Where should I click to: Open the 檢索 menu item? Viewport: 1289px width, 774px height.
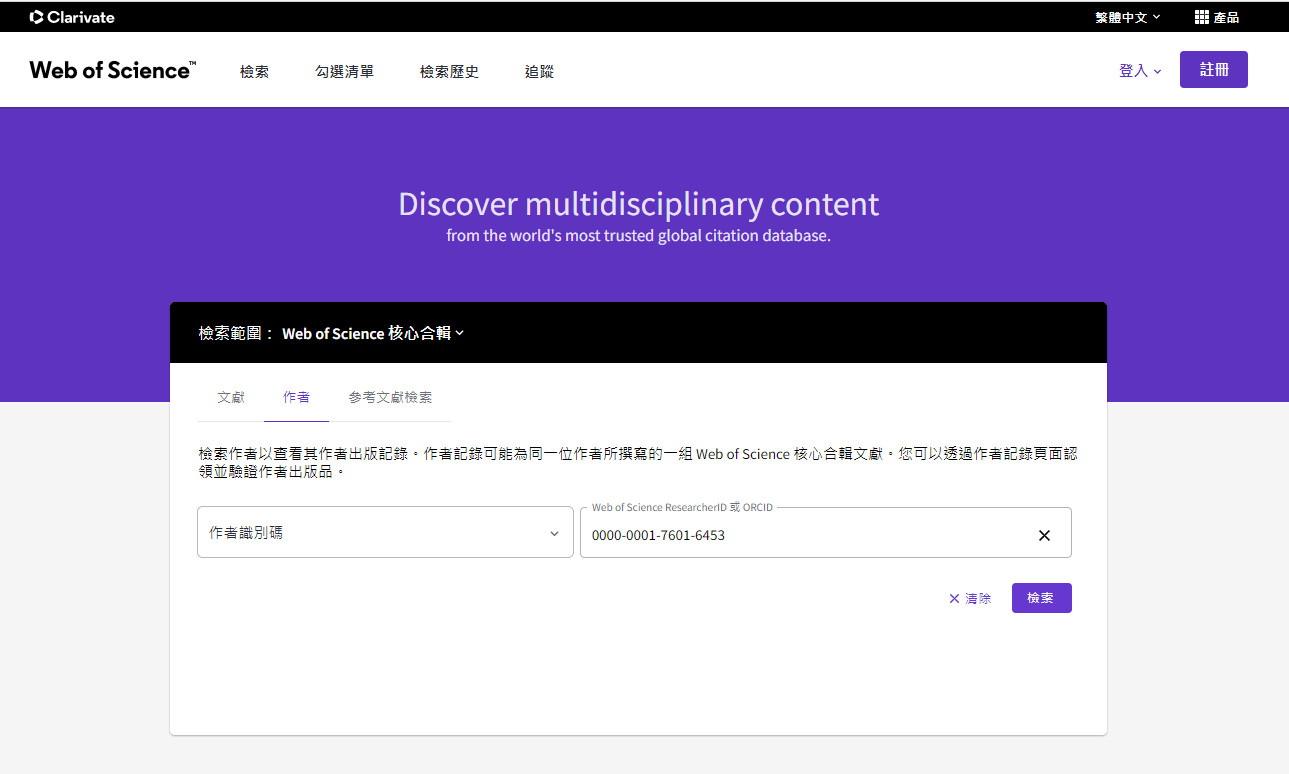coord(254,72)
